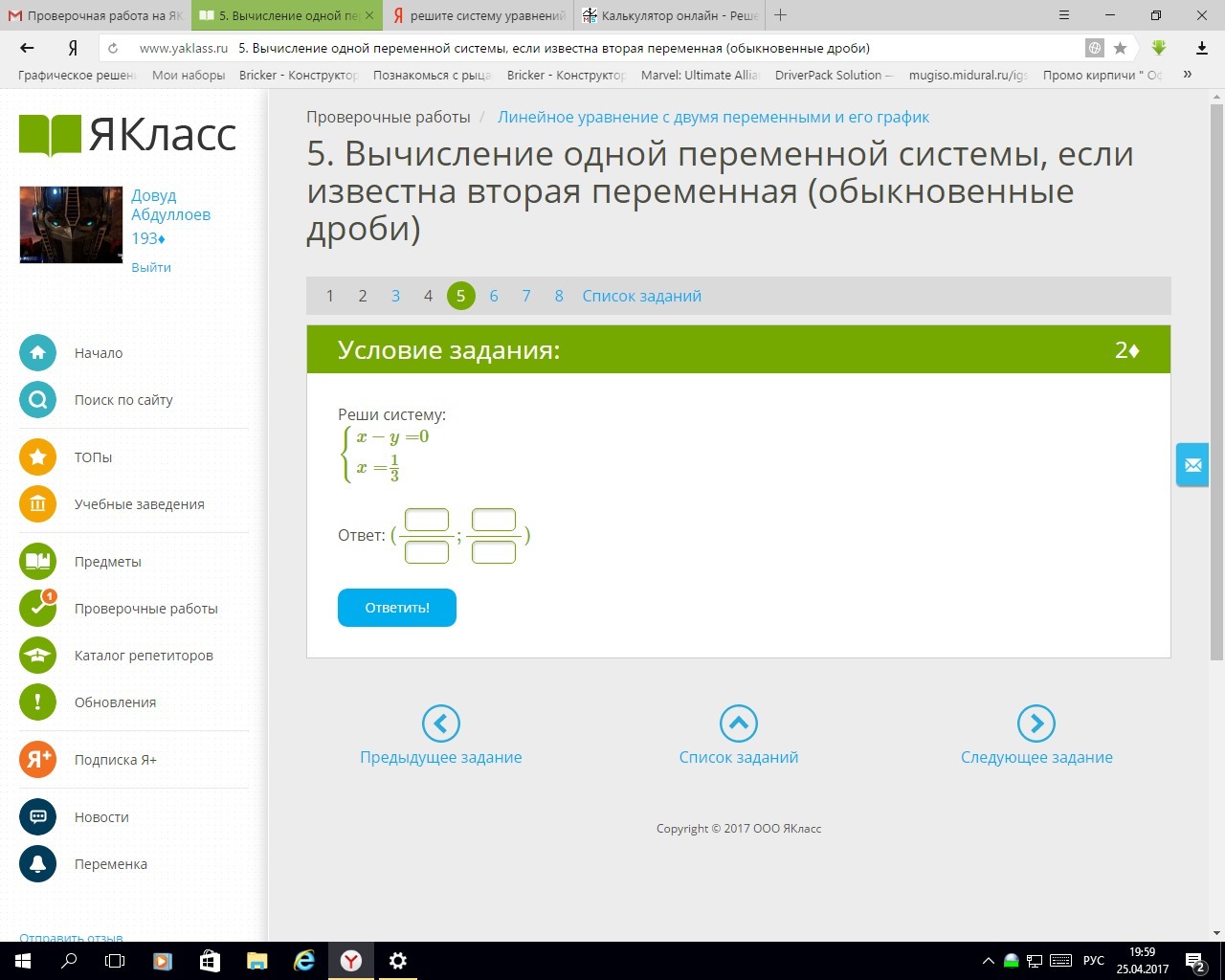Go to task number 3

(395, 296)
